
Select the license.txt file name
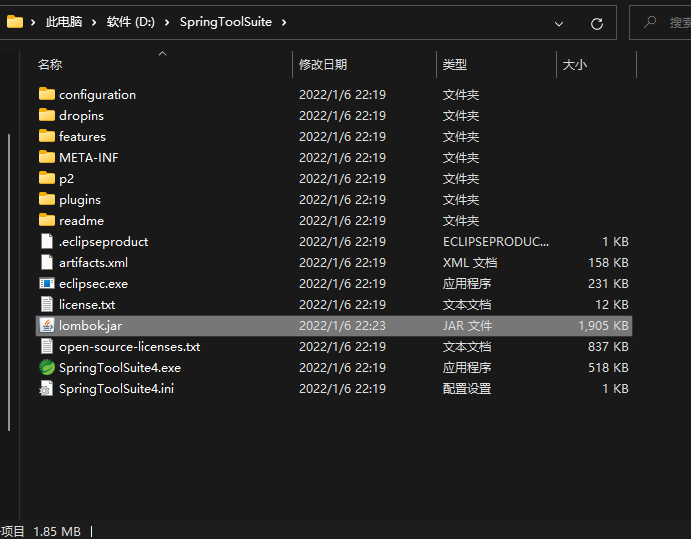pyautogui.click(x=87, y=305)
